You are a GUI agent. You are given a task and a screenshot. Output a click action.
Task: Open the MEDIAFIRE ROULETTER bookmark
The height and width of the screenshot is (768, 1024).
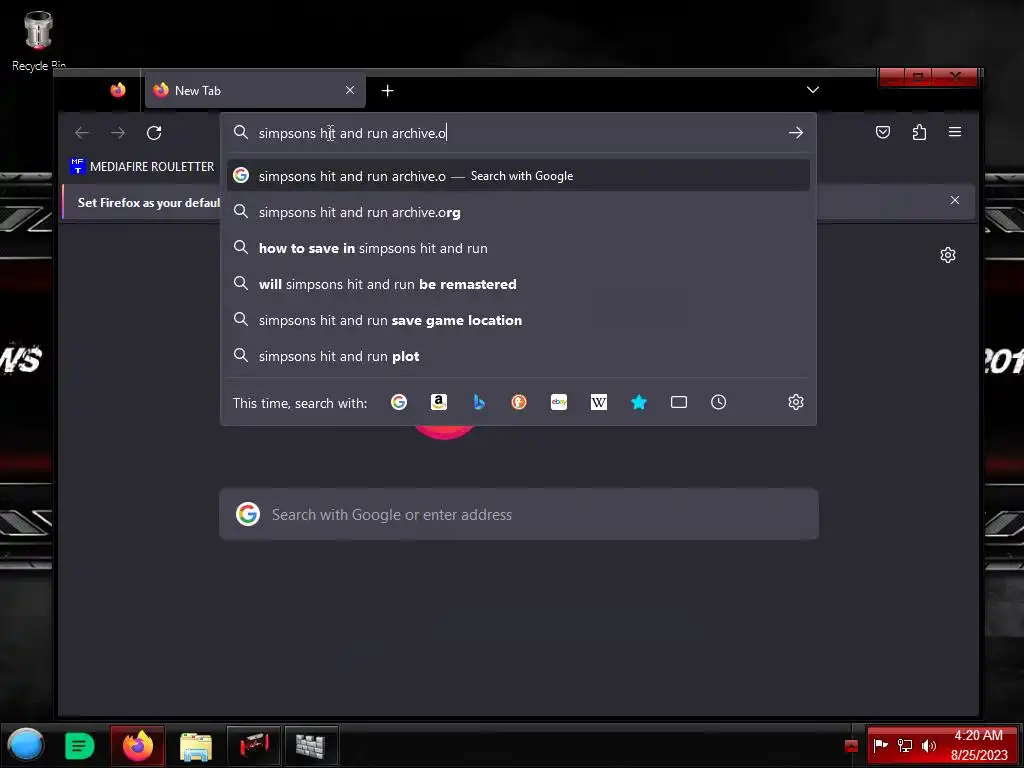coord(142,167)
